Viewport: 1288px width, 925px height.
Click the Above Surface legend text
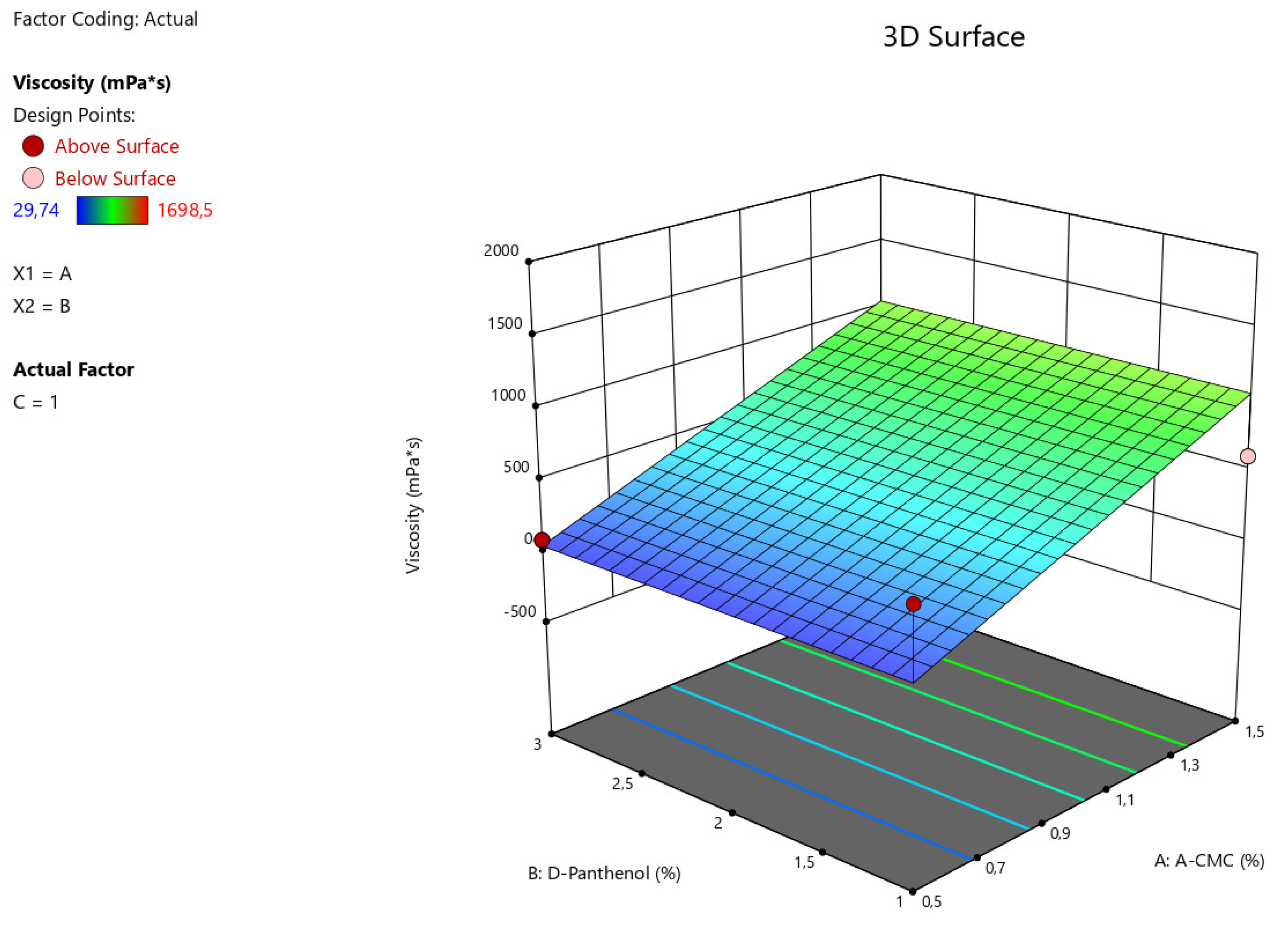click(116, 146)
